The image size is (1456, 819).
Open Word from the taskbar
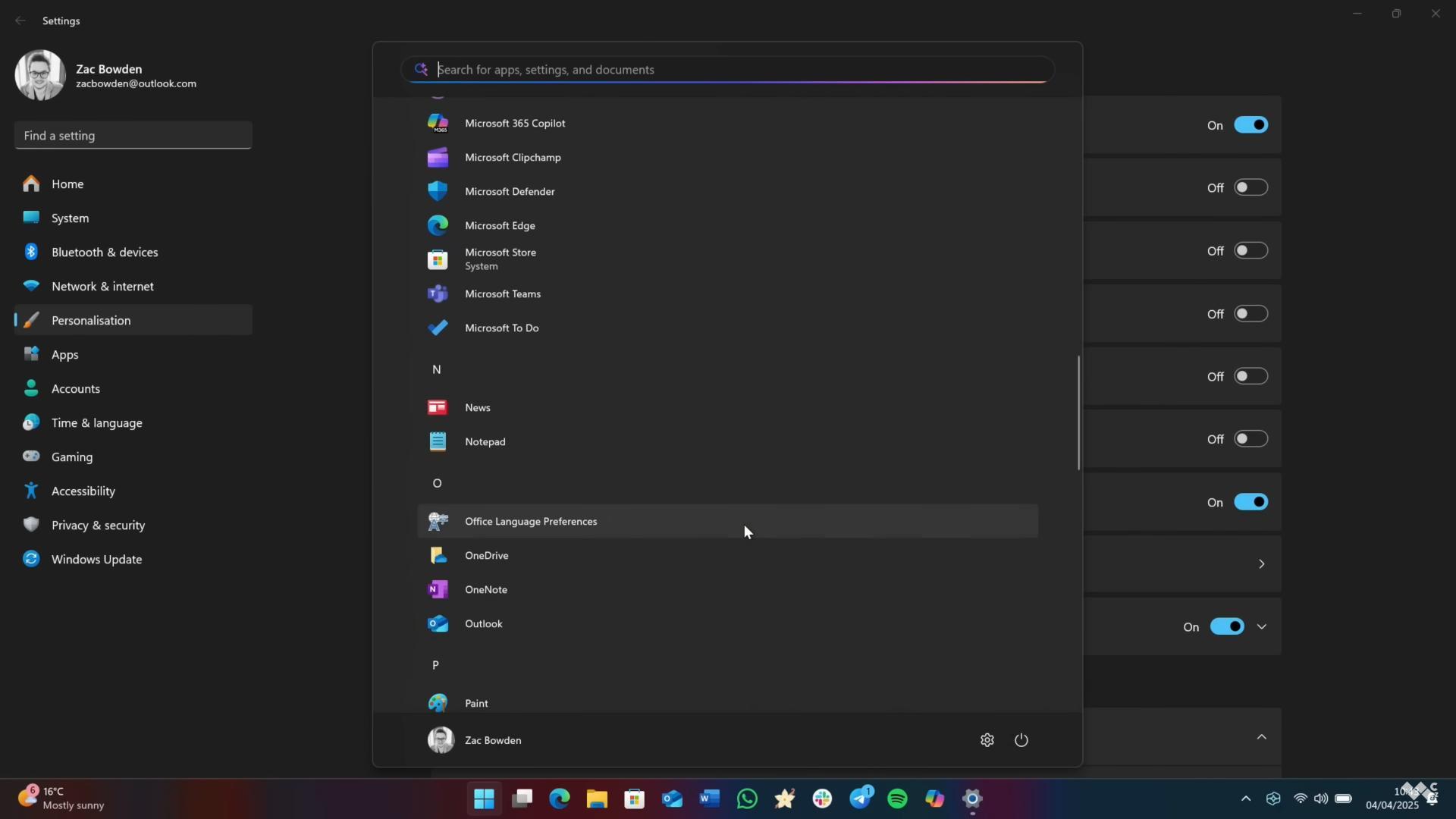pyautogui.click(x=710, y=799)
